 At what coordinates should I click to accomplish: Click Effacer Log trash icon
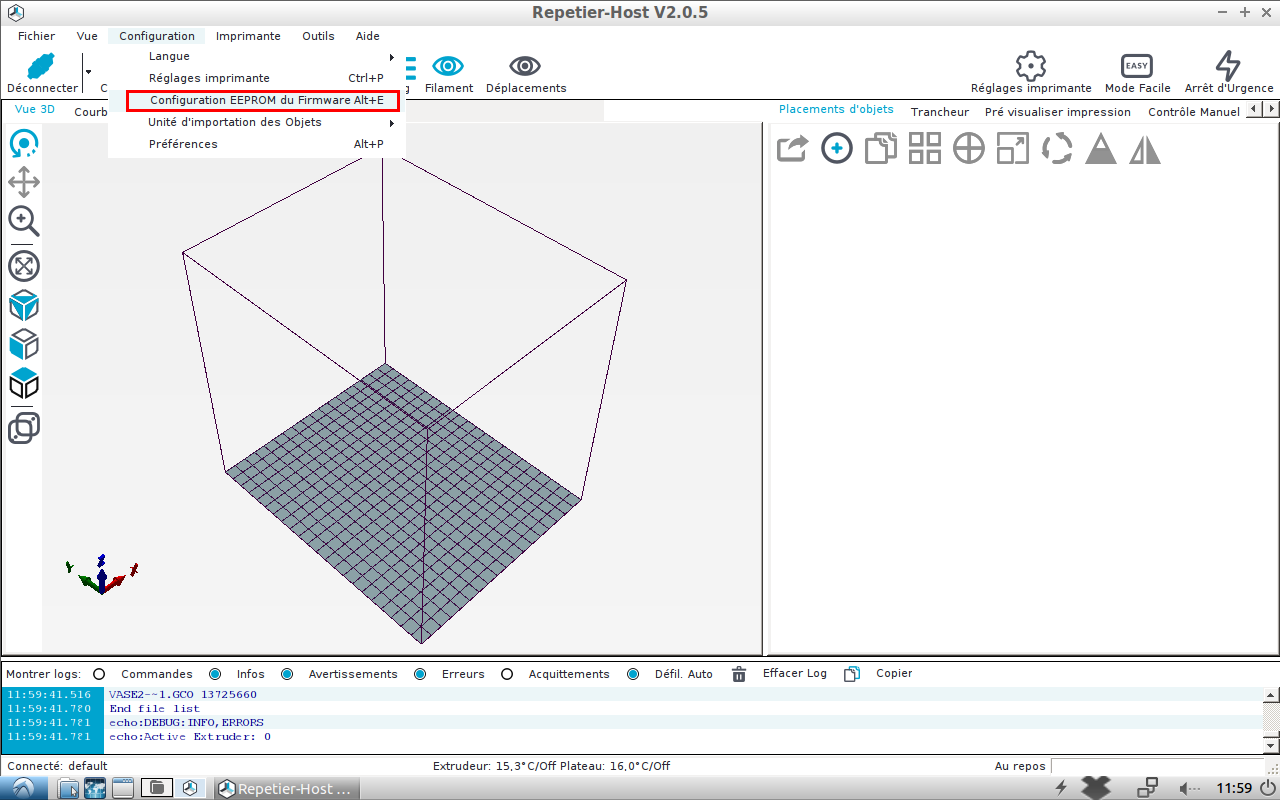pyautogui.click(x=739, y=674)
